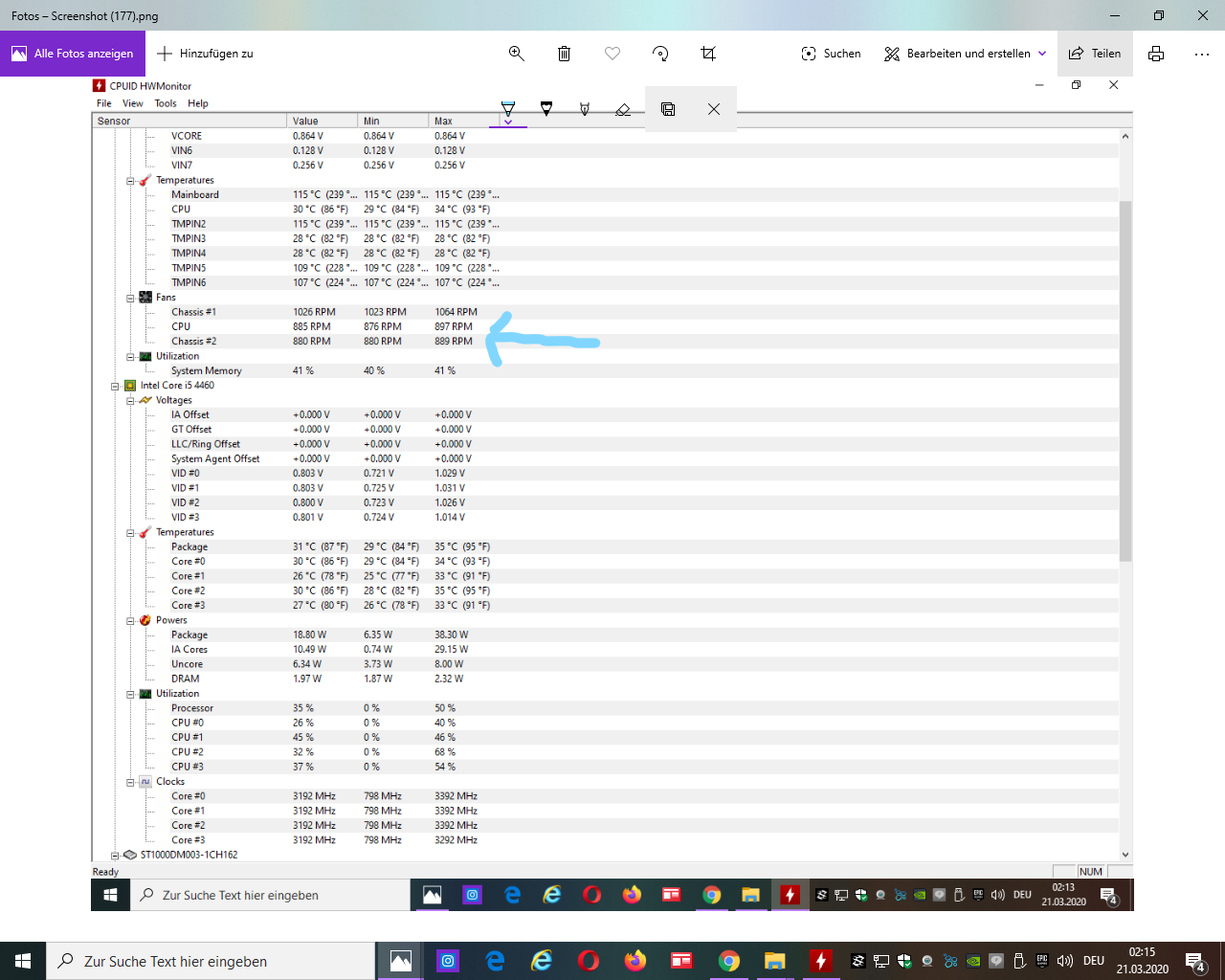
Task: Select the Chassis #1 fan row
Action: tap(606, 312)
